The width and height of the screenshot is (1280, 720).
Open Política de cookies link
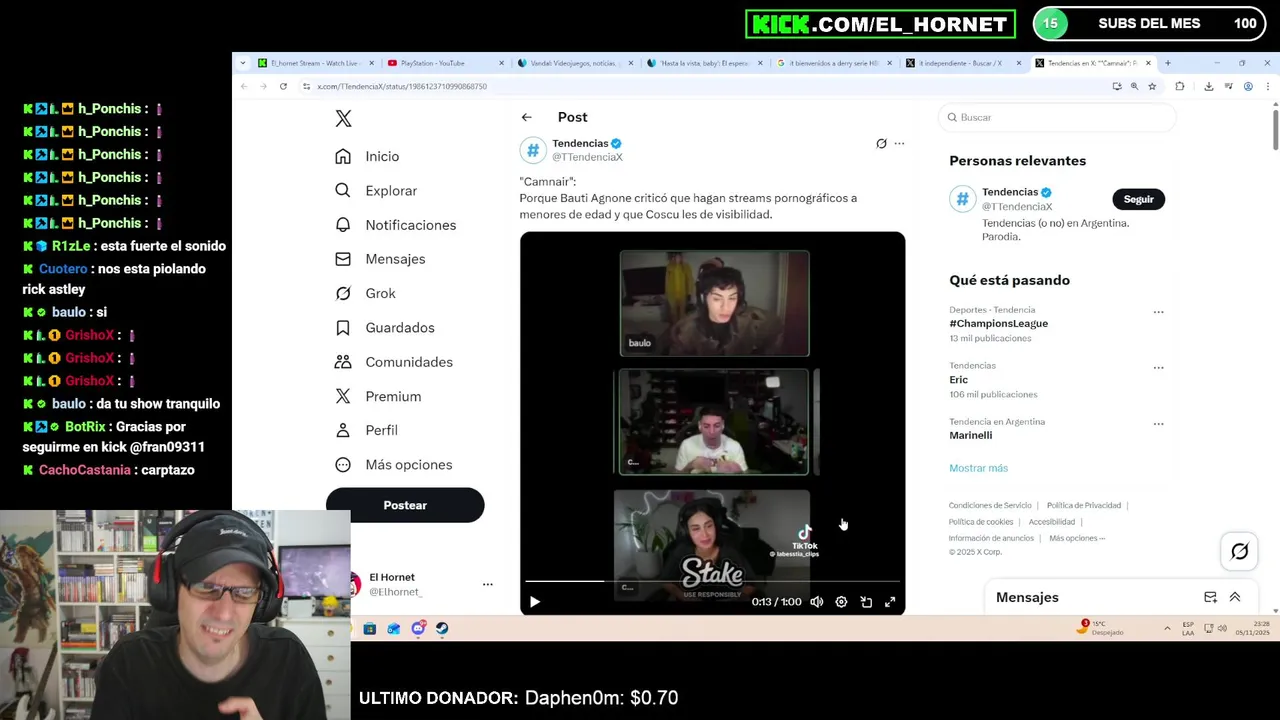[981, 522]
